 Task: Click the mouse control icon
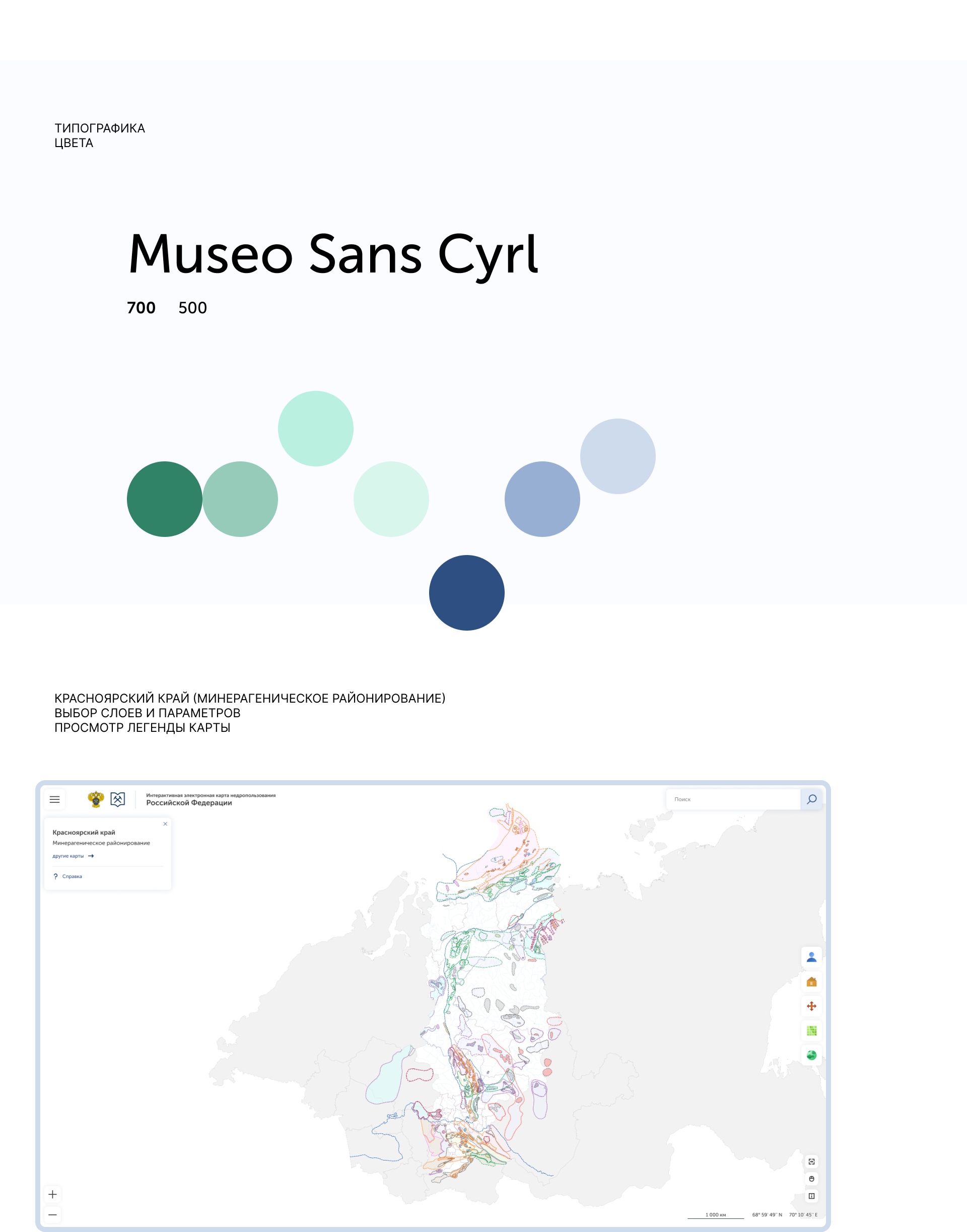pos(811,1179)
